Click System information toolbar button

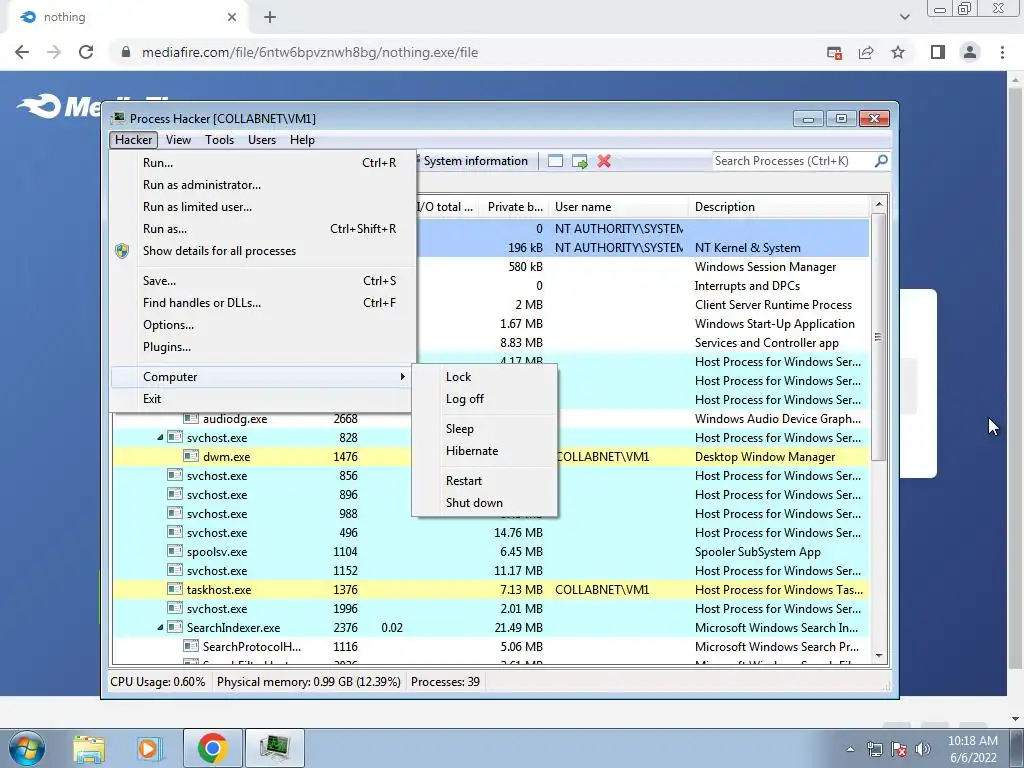click(x=474, y=161)
